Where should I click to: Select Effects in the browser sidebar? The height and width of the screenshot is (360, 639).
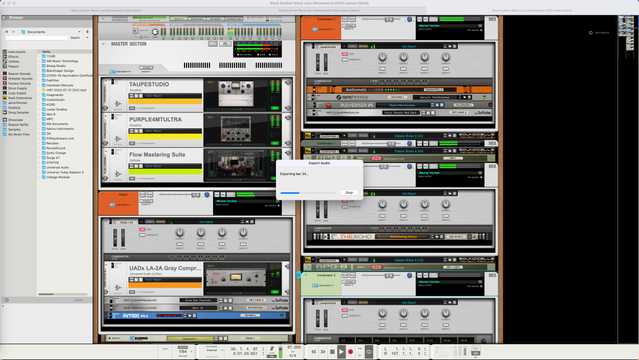13,57
